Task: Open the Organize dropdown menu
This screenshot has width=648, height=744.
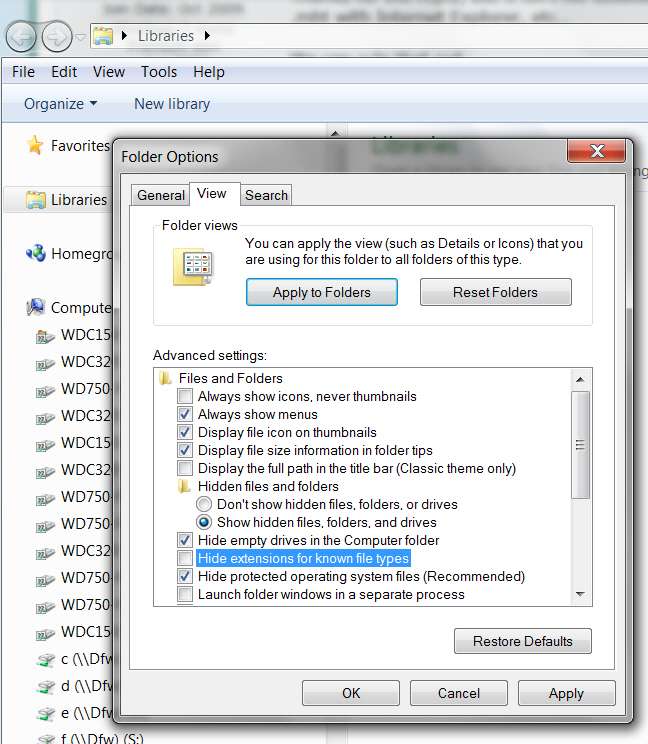Action: pos(60,103)
